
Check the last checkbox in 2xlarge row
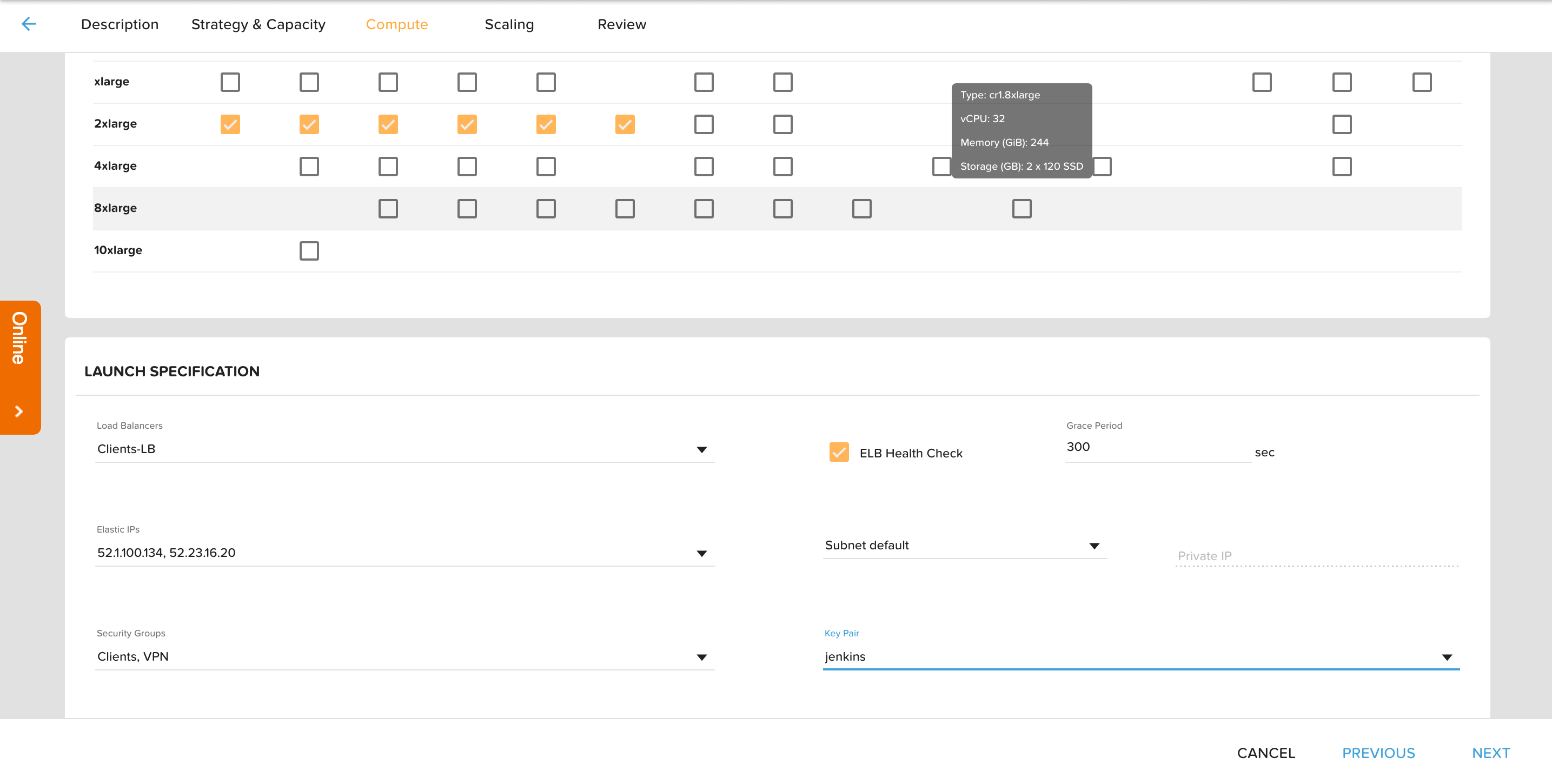(x=1342, y=124)
